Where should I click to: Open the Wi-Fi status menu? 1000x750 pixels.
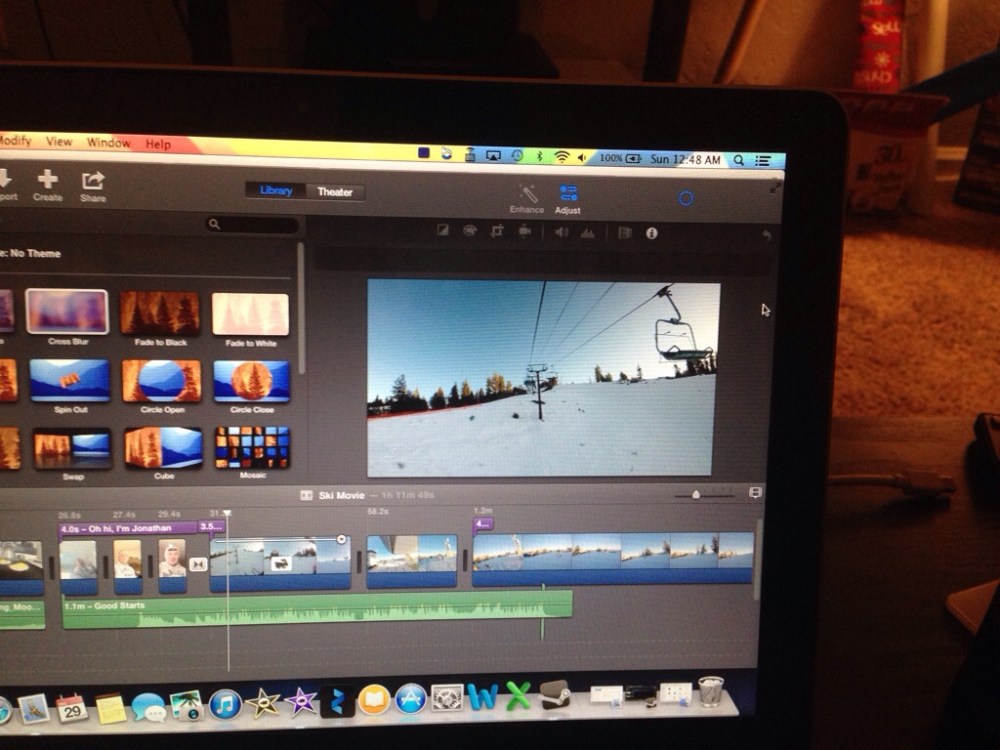[562, 157]
